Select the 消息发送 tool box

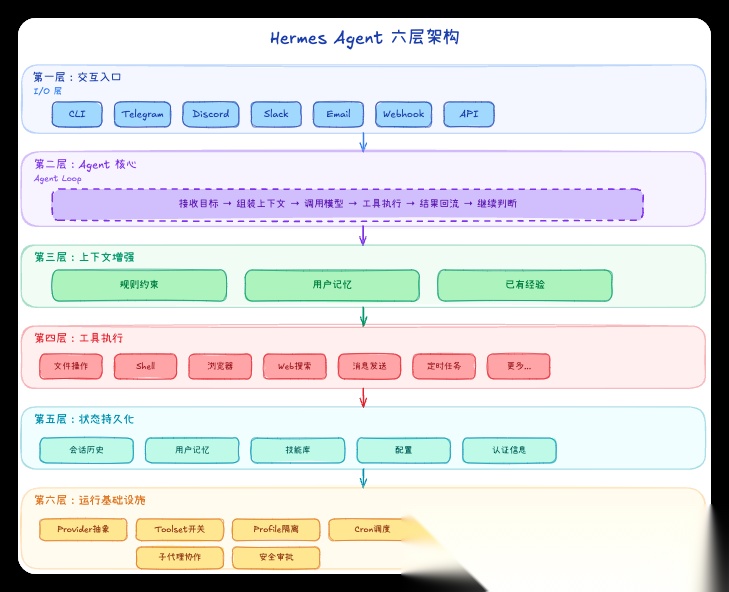[x=369, y=366]
